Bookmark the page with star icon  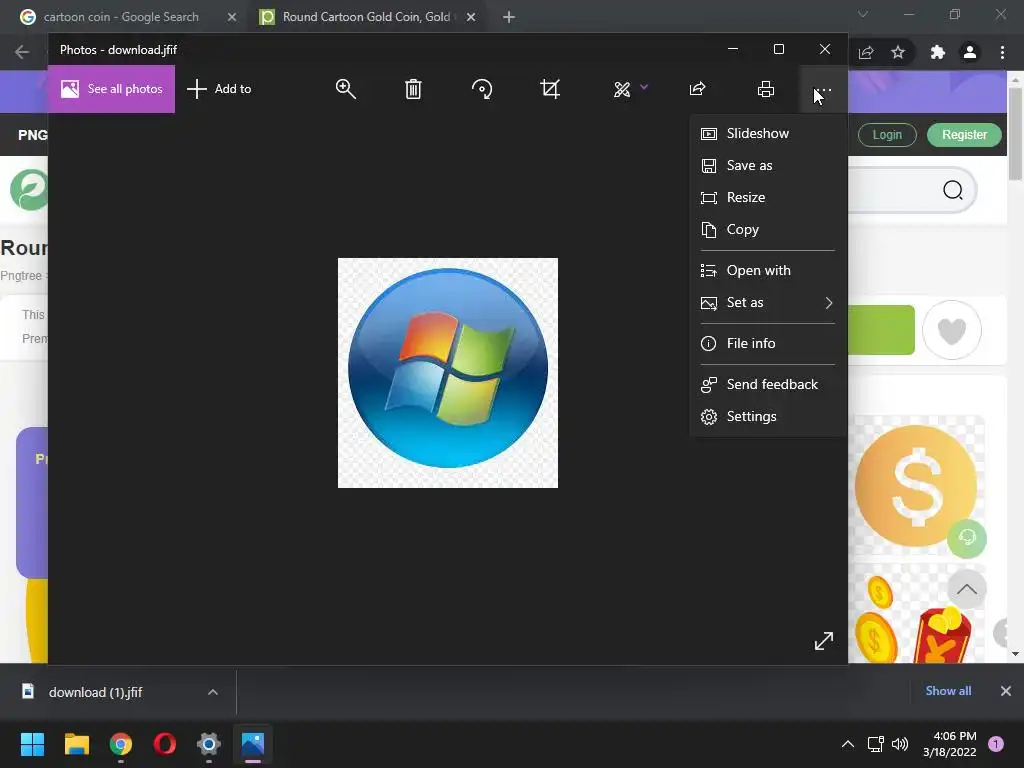click(x=898, y=52)
